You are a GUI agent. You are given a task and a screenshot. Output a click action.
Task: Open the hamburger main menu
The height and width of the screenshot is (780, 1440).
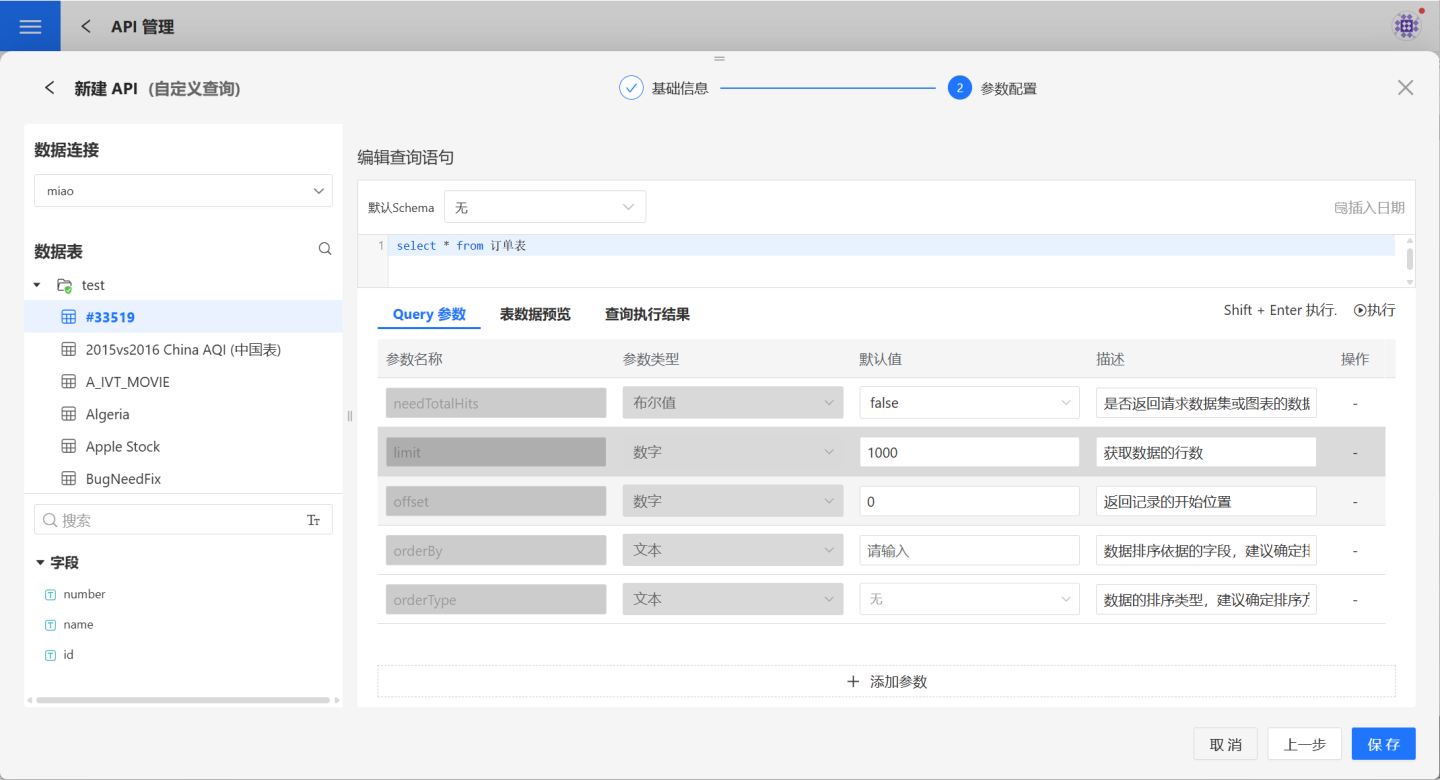point(30,27)
